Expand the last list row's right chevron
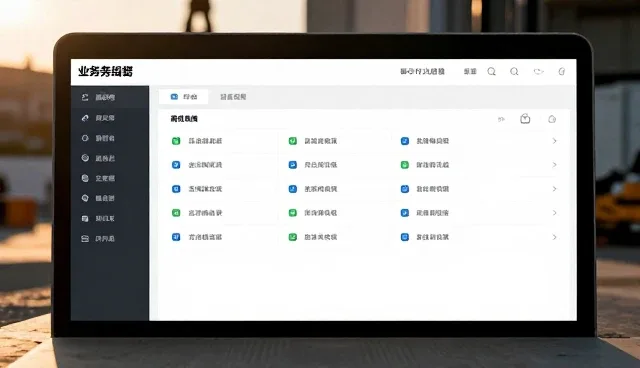 click(554, 237)
